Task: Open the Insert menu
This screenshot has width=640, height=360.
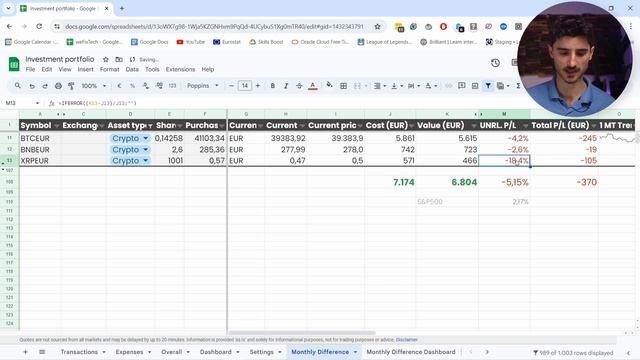Action: pyautogui.click(x=86, y=69)
